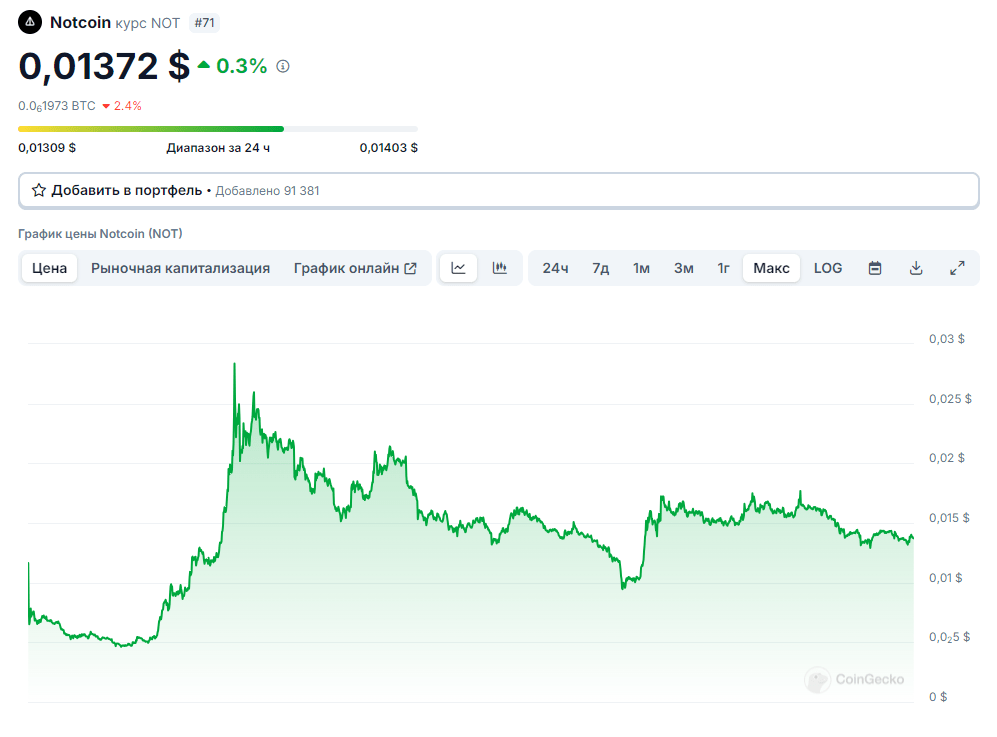Toggle LOG scale on the chart
997x737 pixels.
point(828,268)
